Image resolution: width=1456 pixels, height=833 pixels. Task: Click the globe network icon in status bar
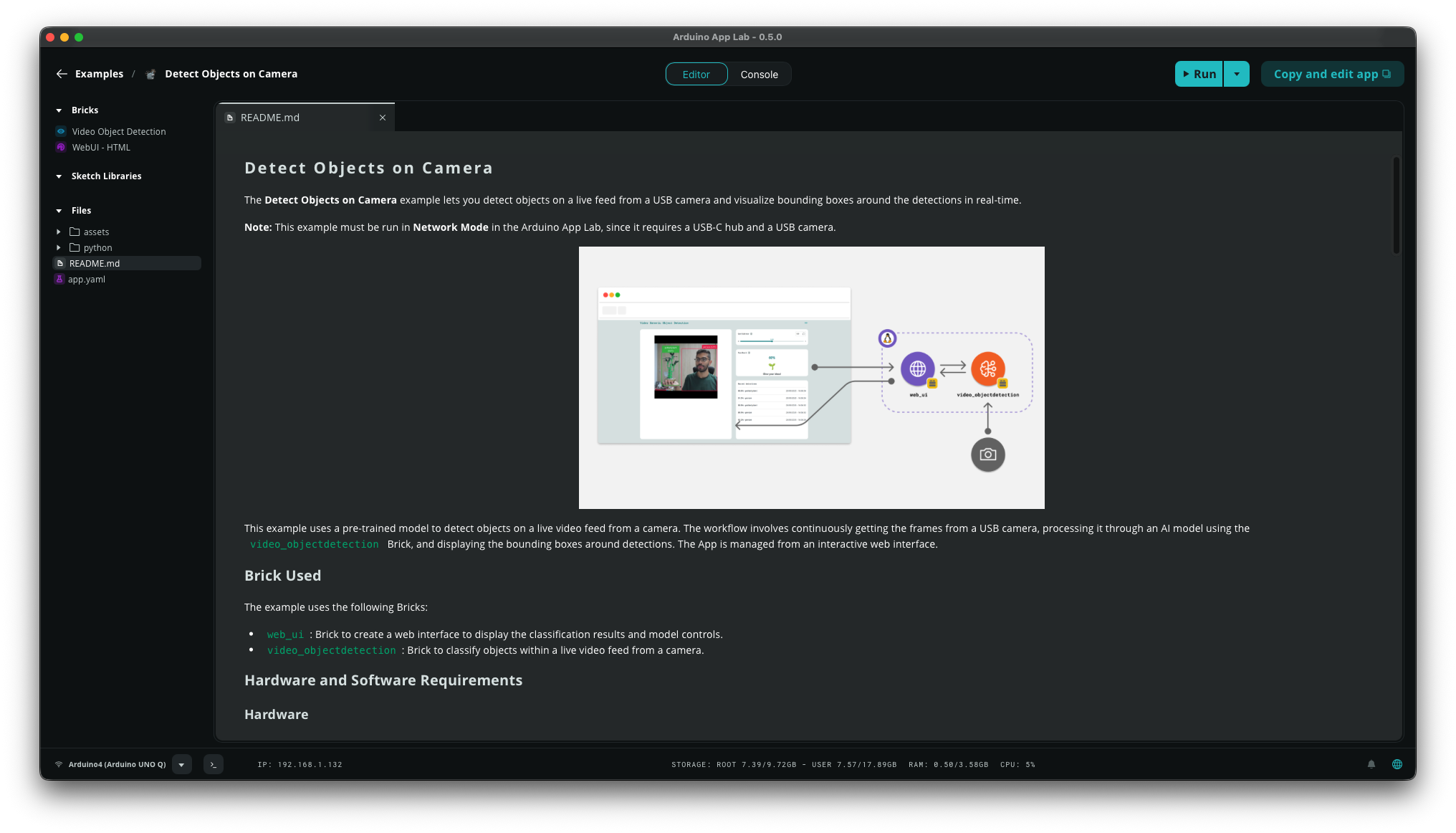coord(1397,764)
